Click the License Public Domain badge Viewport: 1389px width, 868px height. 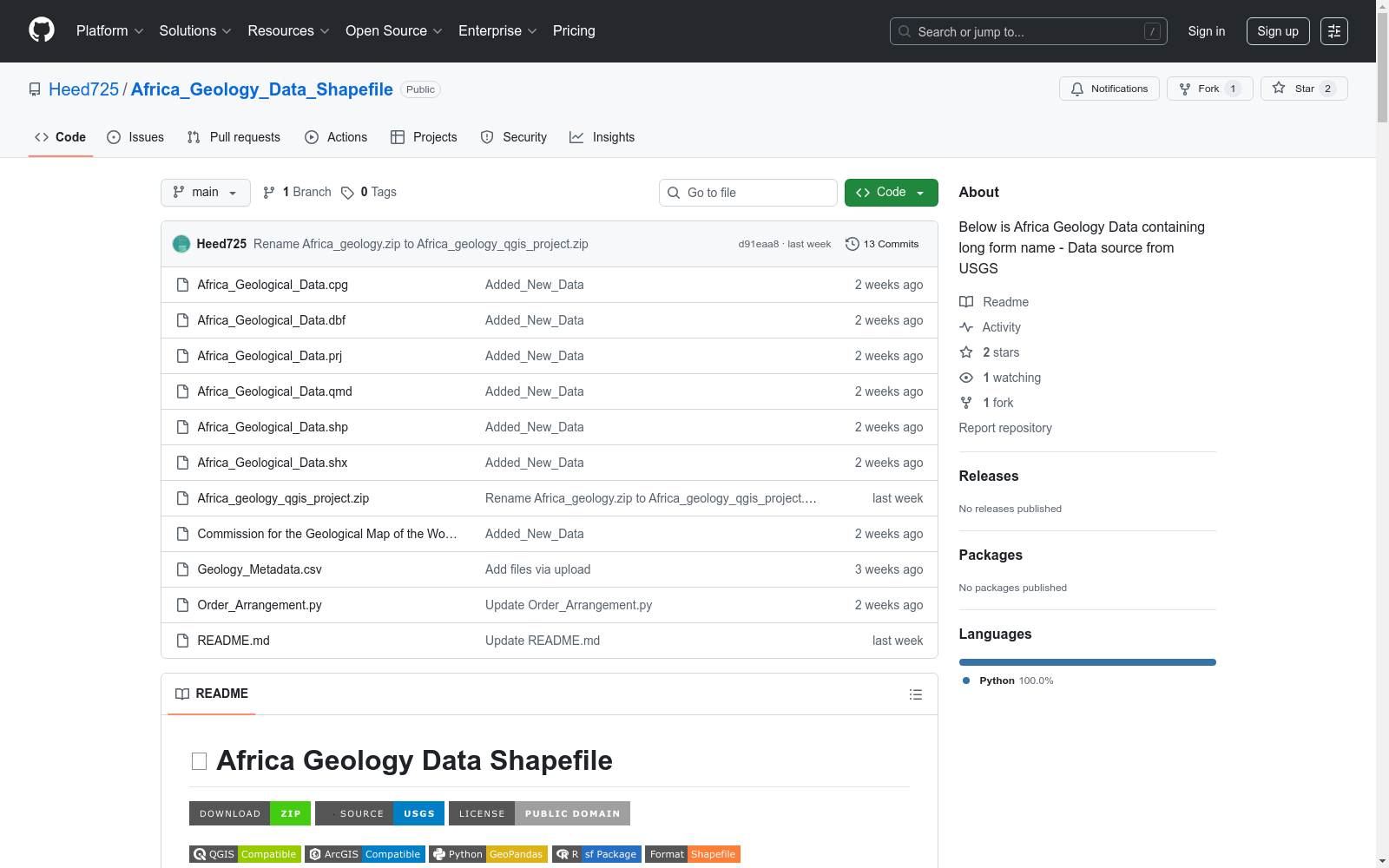pyautogui.click(x=540, y=813)
